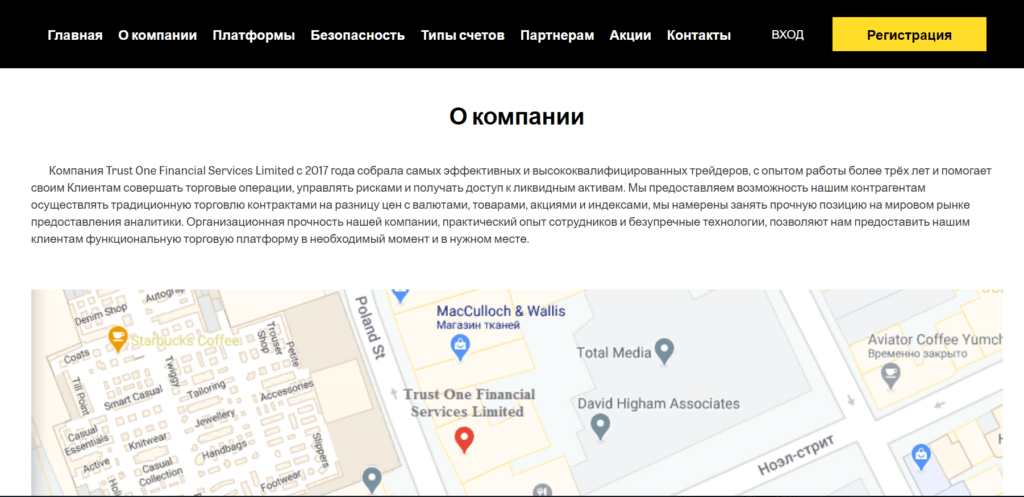This screenshot has width=1024, height=497.
Task: Select the MacCulloch & Wallis shop marker
Action: pyautogui.click(x=460, y=348)
